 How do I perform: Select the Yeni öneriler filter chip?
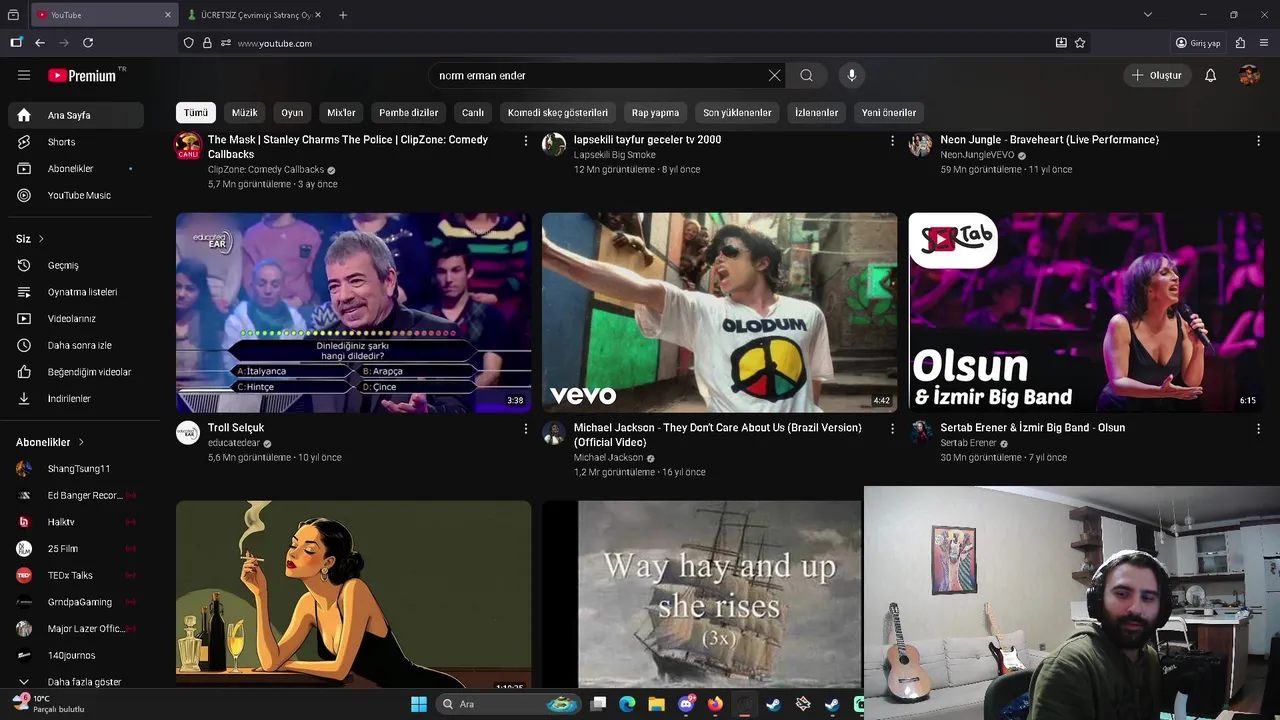point(889,113)
